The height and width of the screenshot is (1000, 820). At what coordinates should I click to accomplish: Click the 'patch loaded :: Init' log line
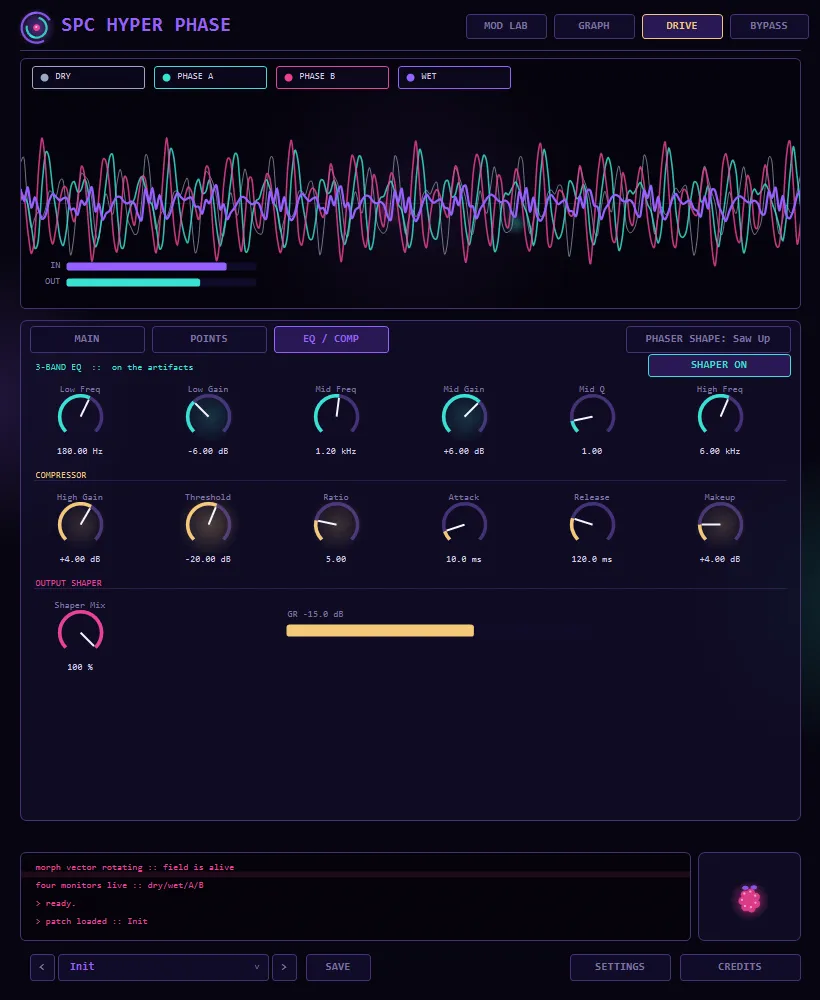click(x=92, y=921)
